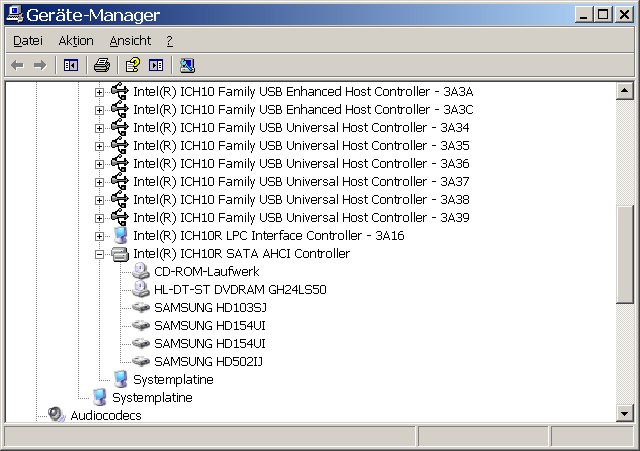Screen dimensions: 640x451
Task: Select 'CD-ROM-Laufwerk' tree entry text
Action: pyautogui.click(x=207, y=271)
